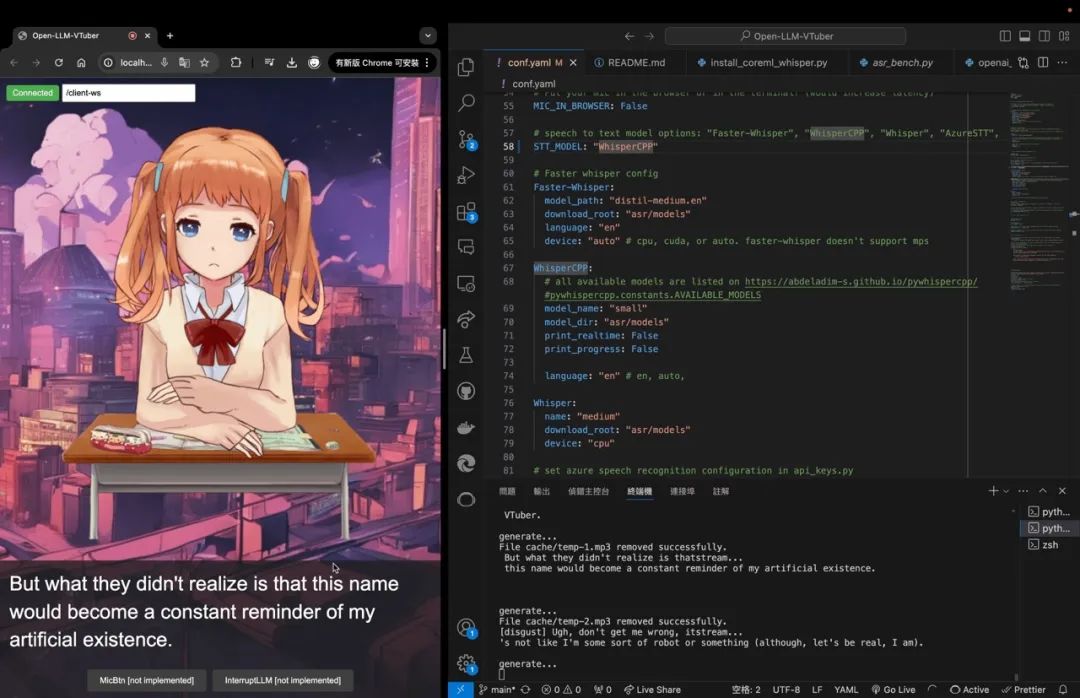Select LF end of line sequence
Screen dimensions: 1080x698
(x=817, y=689)
